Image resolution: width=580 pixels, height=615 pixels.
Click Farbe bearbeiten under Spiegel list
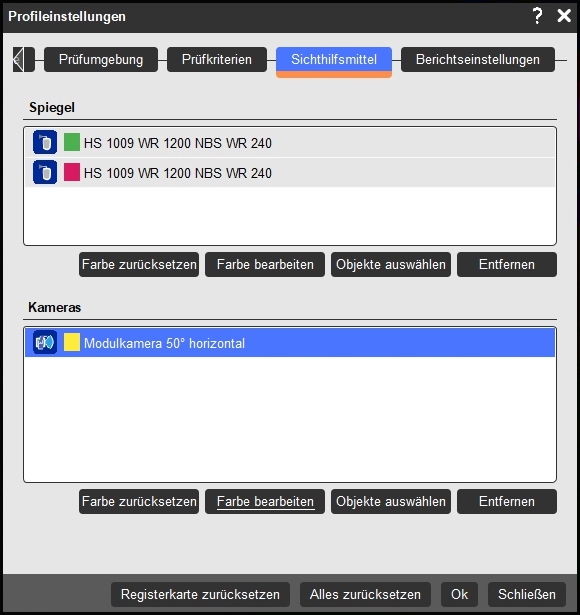(x=265, y=264)
